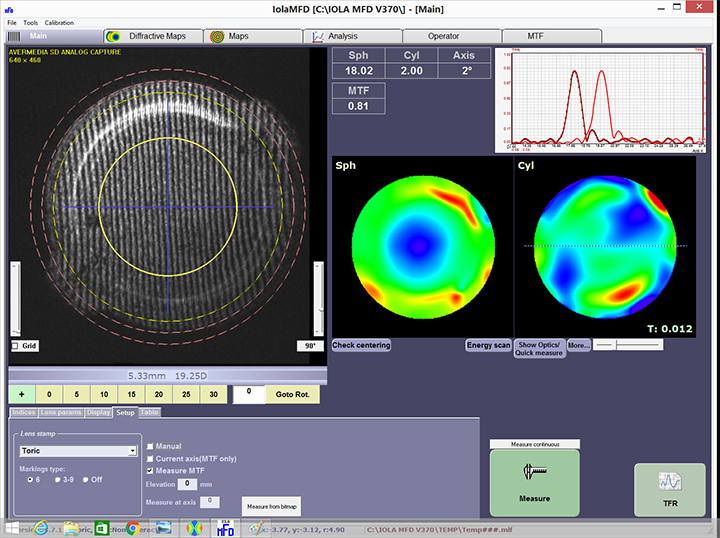Click the caliper icon on the Measure button
This screenshot has width=720, height=538.
(x=534, y=472)
